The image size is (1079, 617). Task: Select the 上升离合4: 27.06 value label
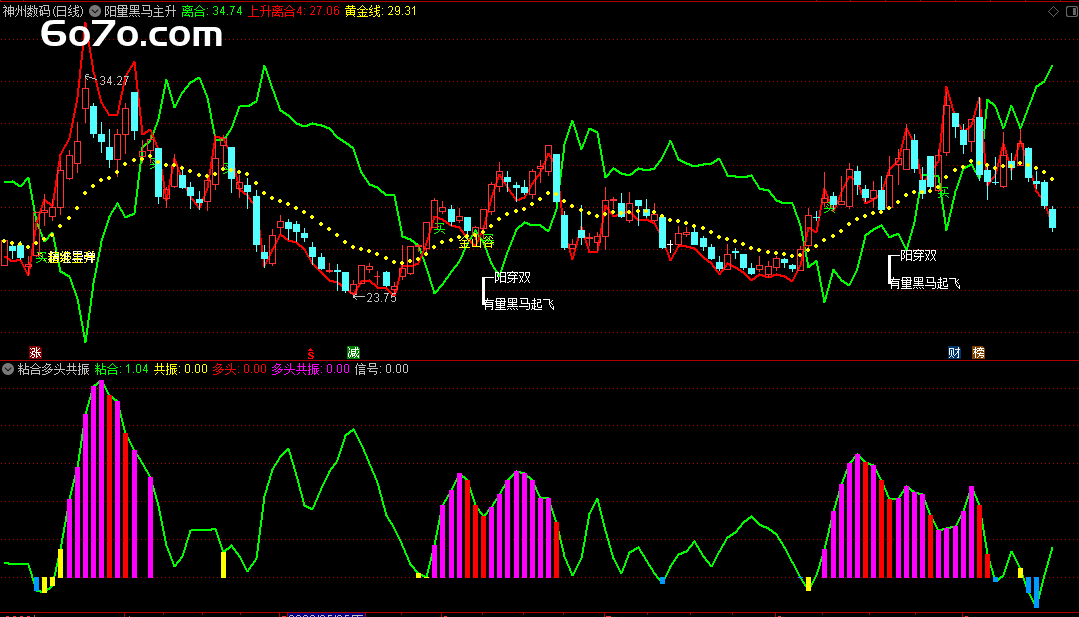pos(294,11)
